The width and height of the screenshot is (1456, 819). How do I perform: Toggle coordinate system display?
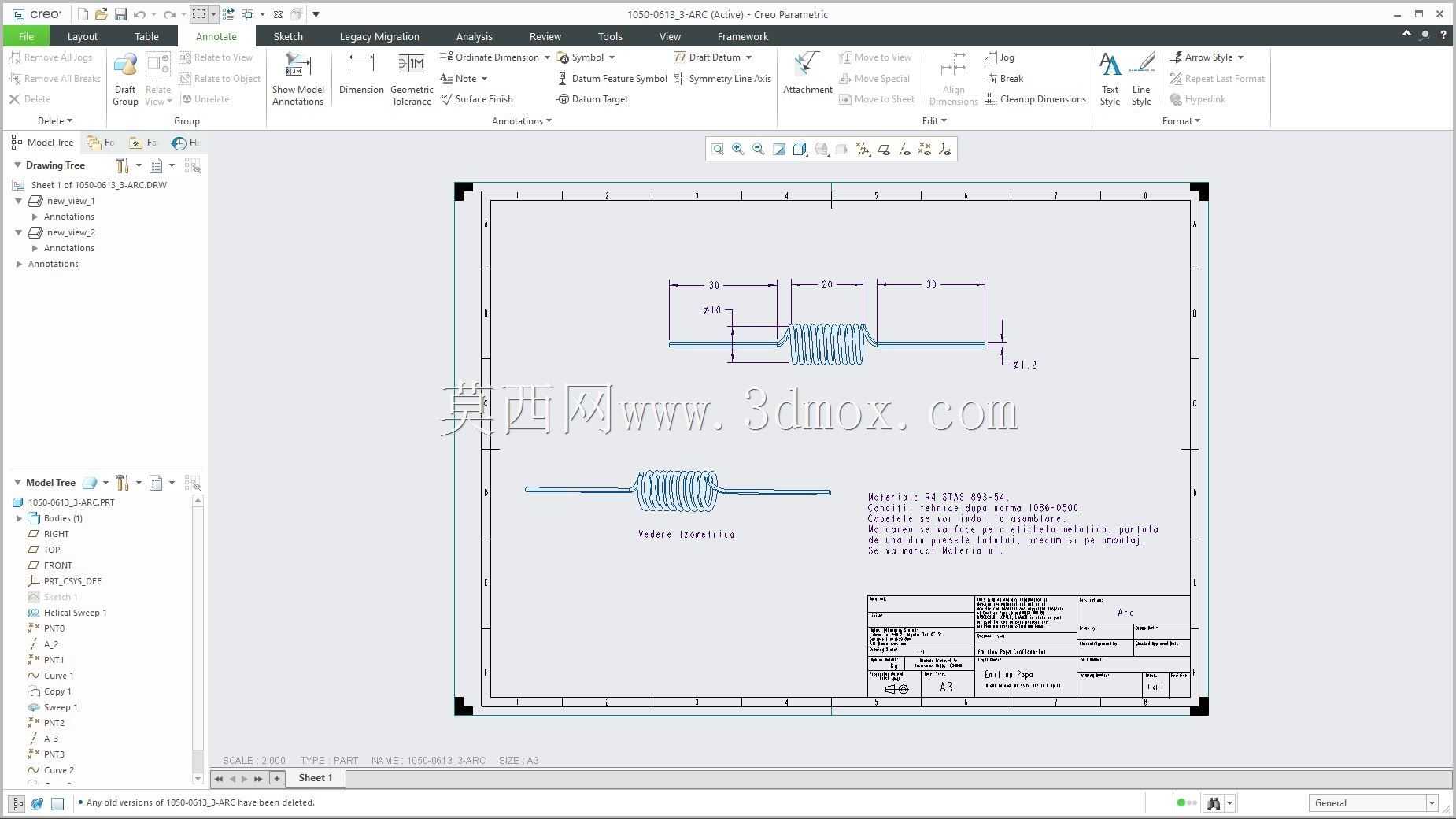click(945, 150)
